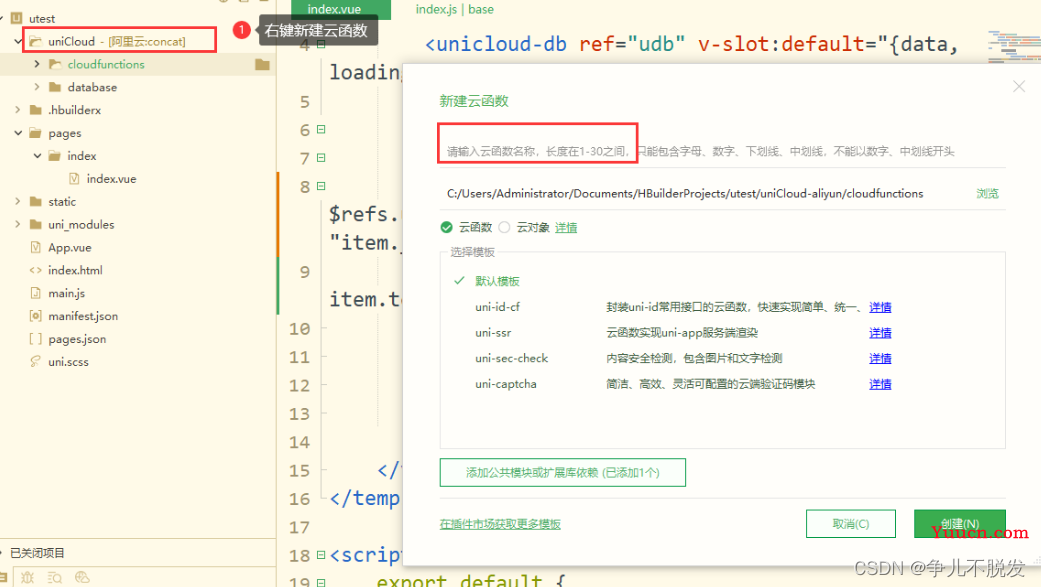
Task: Click the index.html file icon
Action: (36, 270)
